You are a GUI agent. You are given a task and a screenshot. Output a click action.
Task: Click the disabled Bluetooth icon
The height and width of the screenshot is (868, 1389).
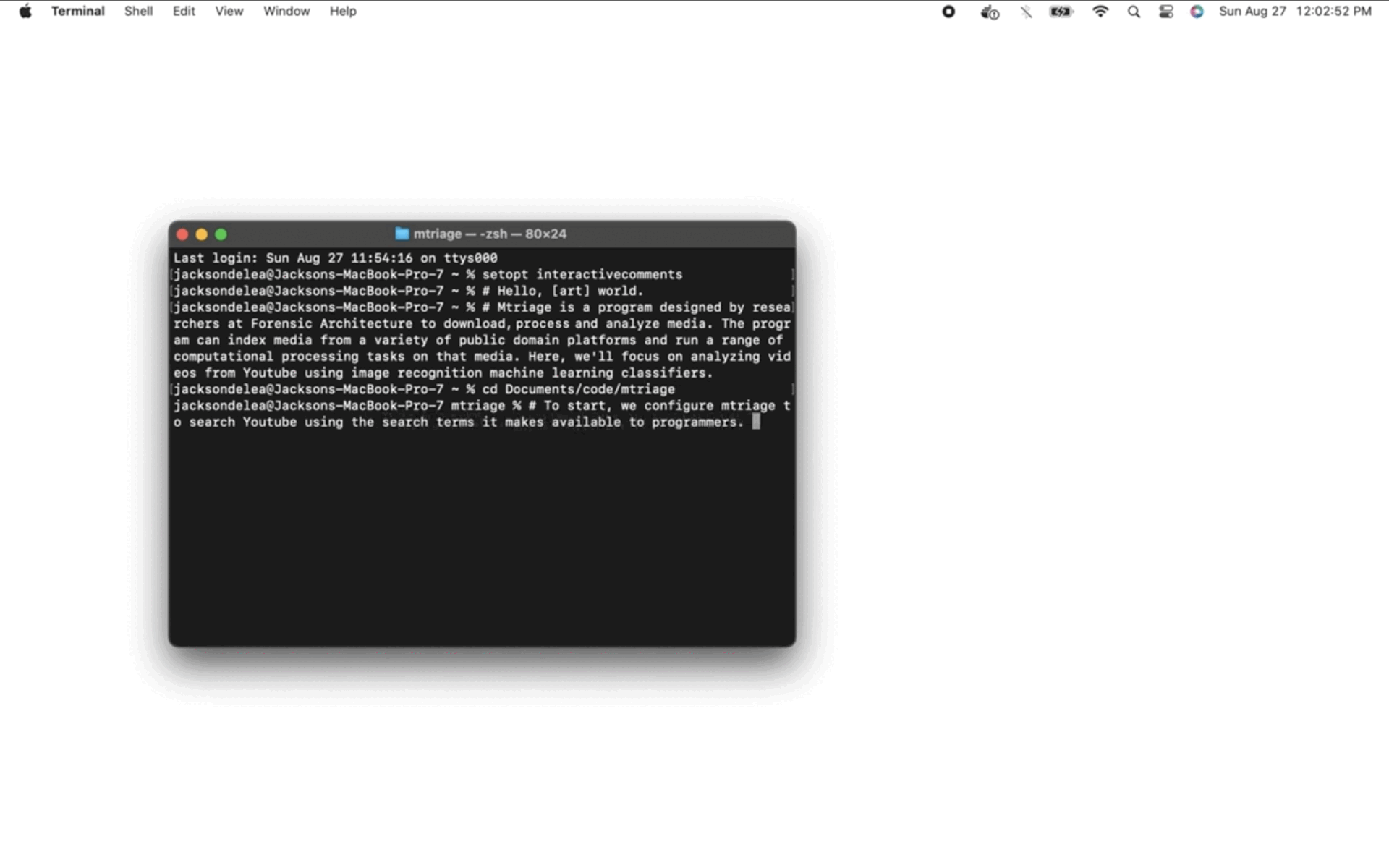coord(1026,12)
